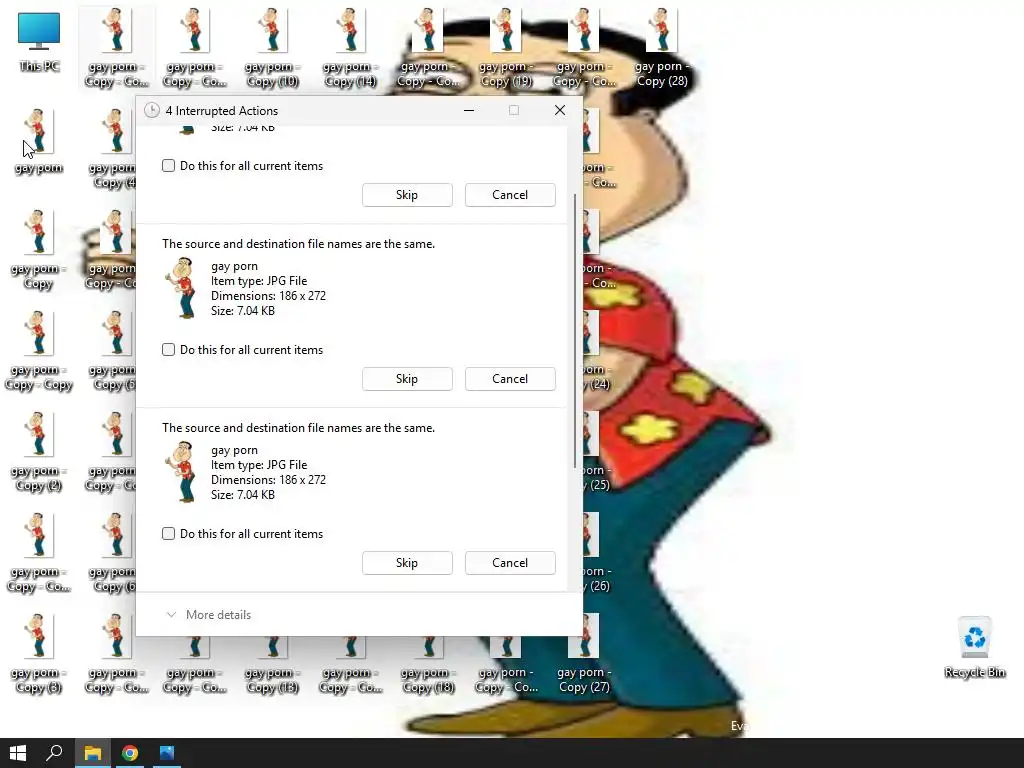
Task: Click the topmost Cancel button in the dialog
Action: coord(510,195)
